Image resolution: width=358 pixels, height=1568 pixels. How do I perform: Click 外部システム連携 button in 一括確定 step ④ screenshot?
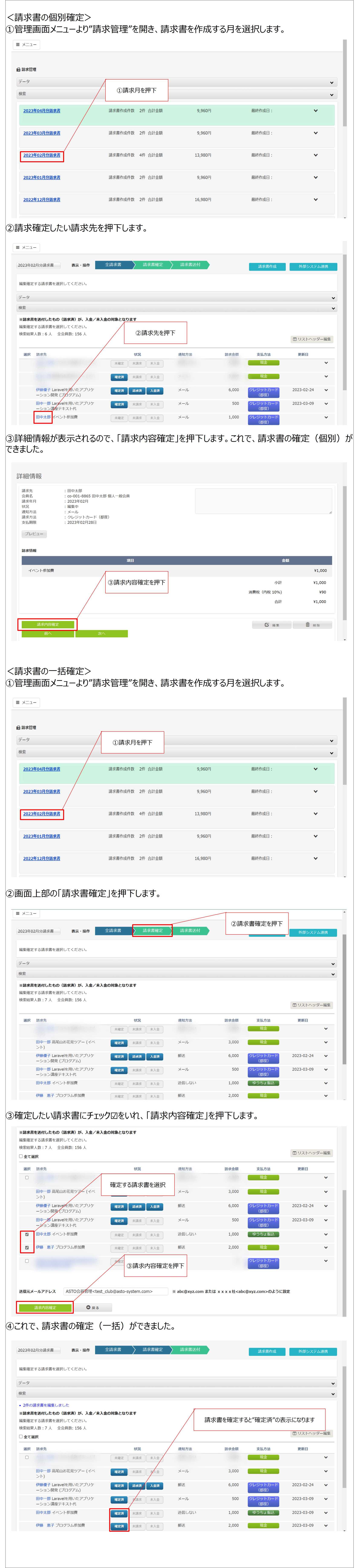click(313, 1351)
